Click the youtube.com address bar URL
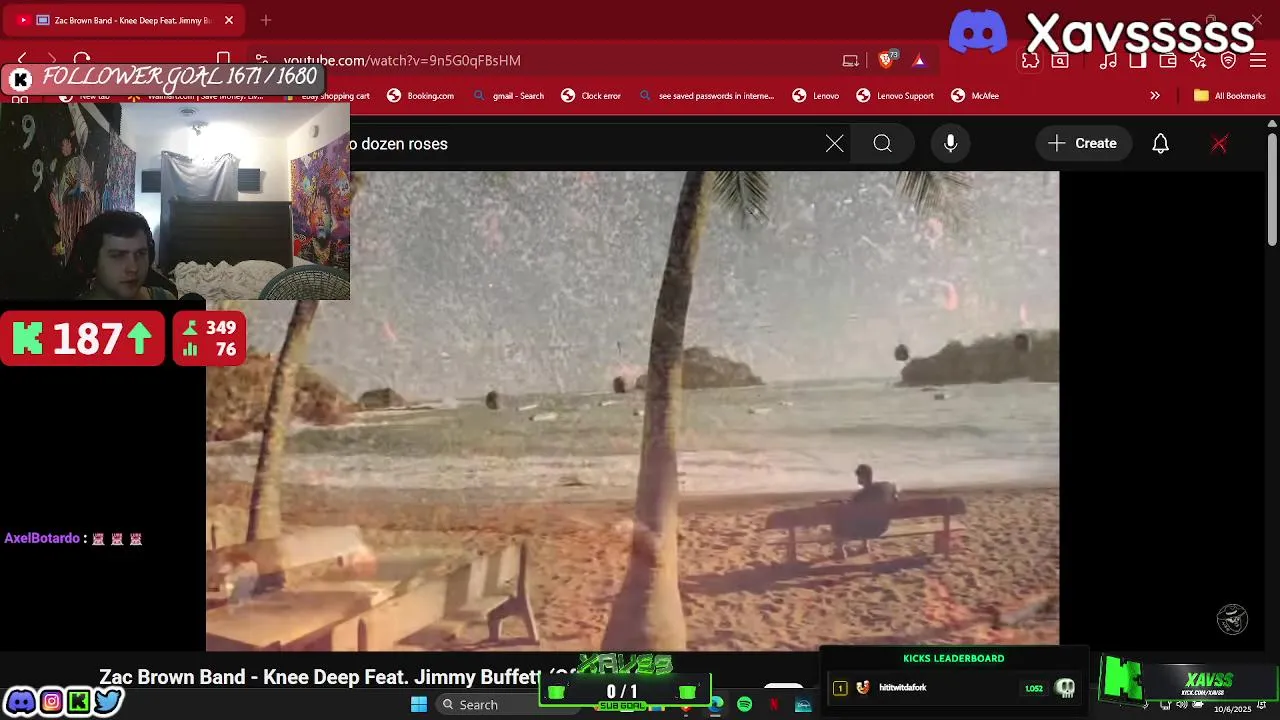 (x=402, y=61)
